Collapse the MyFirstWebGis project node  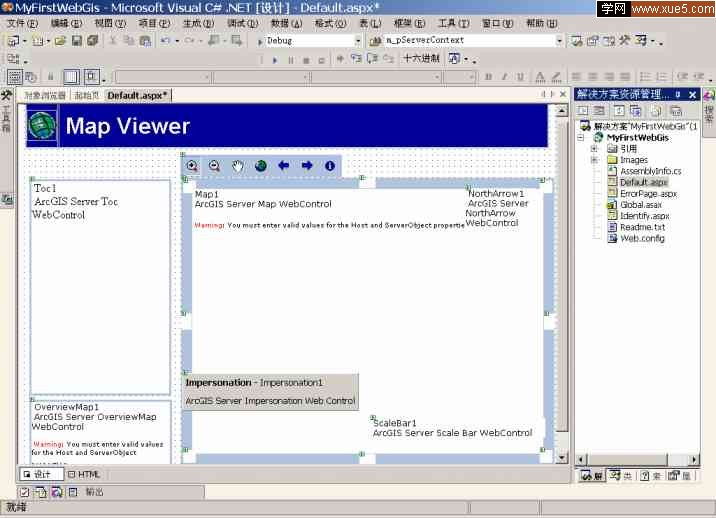(x=581, y=137)
